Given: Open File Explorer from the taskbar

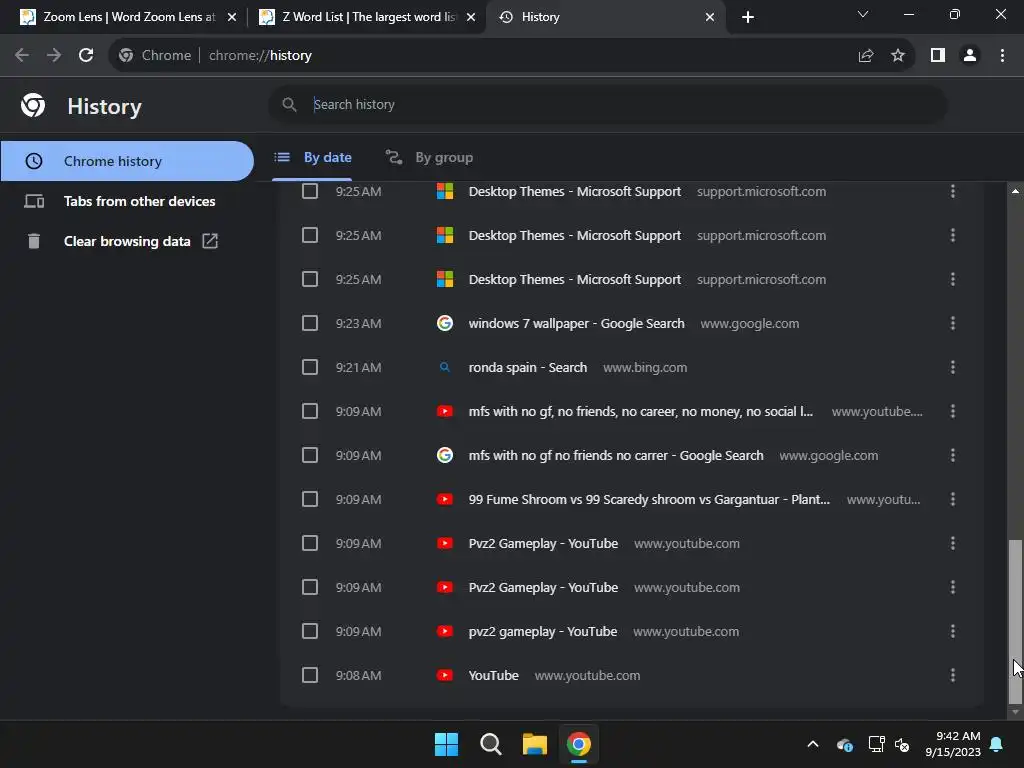Looking at the screenshot, I should (x=535, y=744).
